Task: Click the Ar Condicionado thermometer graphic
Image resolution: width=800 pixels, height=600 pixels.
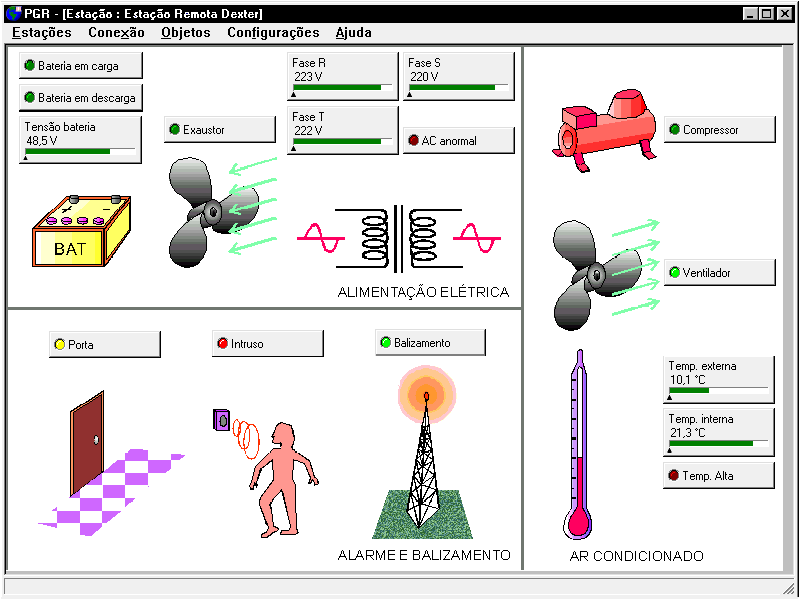Action: pos(580,450)
